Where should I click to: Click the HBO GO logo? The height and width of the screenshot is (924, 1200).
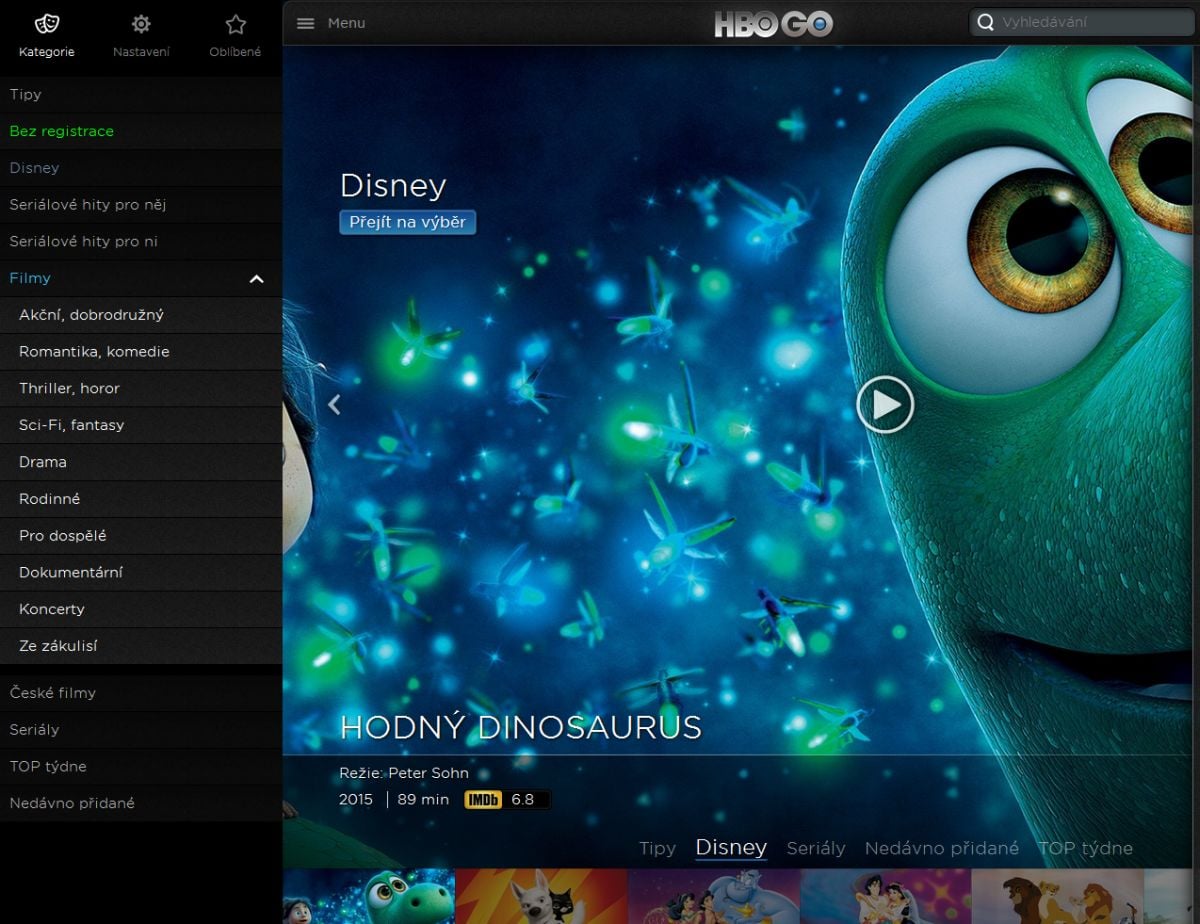773,24
